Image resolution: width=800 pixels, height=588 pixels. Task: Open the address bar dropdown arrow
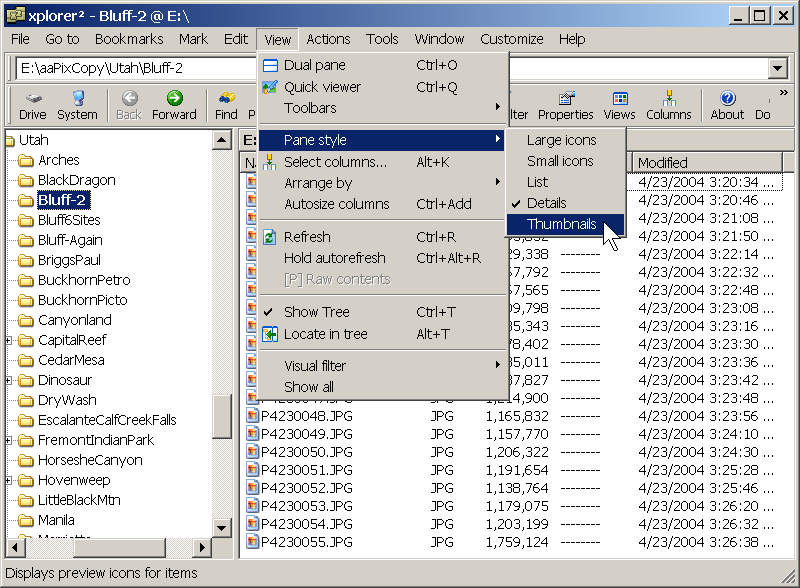click(x=778, y=68)
